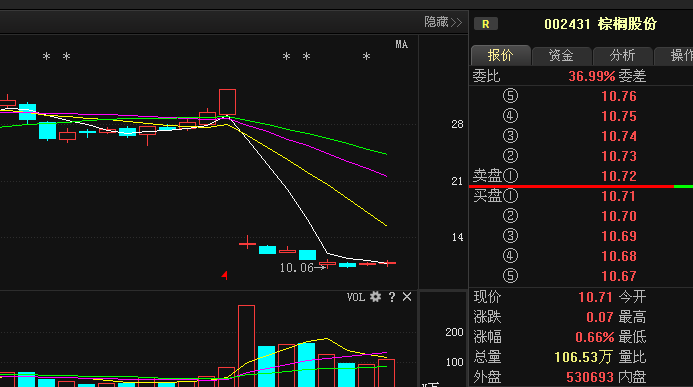Viewport: 693px width, 387px height.
Task: Open VOL indicator help question mark
Action: pyautogui.click(x=392, y=297)
